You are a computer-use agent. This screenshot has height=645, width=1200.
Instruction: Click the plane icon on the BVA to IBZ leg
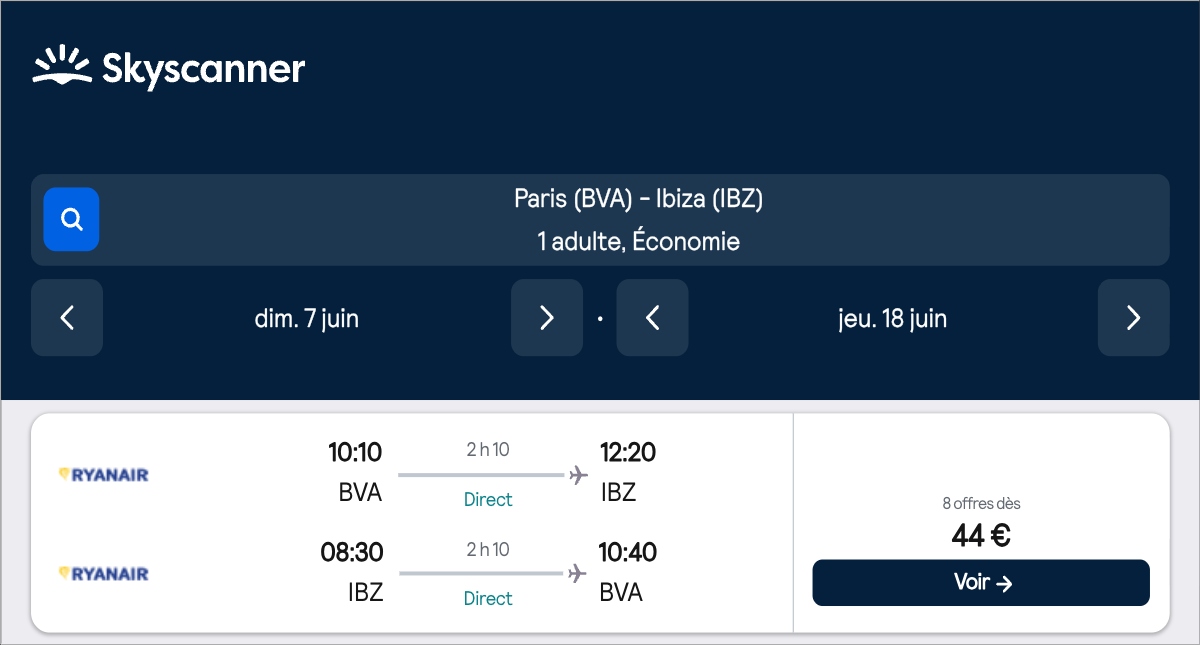pyautogui.click(x=578, y=475)
